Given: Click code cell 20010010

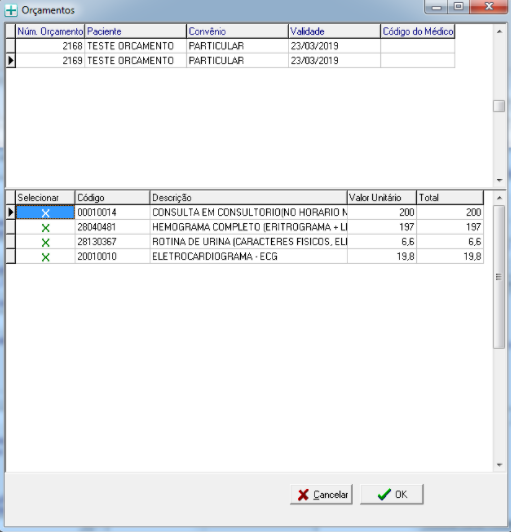Looking at the screenshot, I should [112, 256].
